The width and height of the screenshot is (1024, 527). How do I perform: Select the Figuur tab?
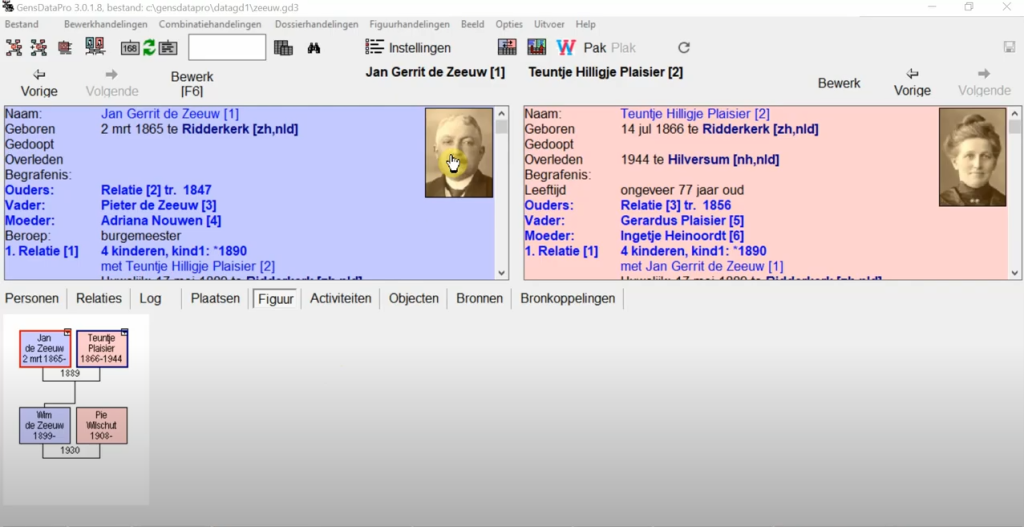coord(276,298)
